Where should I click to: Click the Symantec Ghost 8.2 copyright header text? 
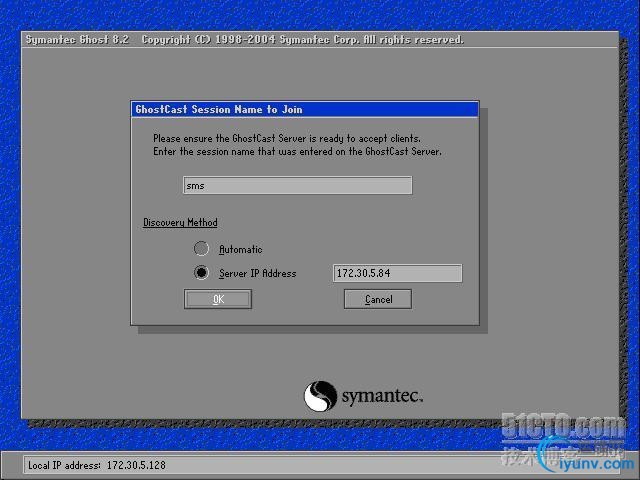coord(244,40)
